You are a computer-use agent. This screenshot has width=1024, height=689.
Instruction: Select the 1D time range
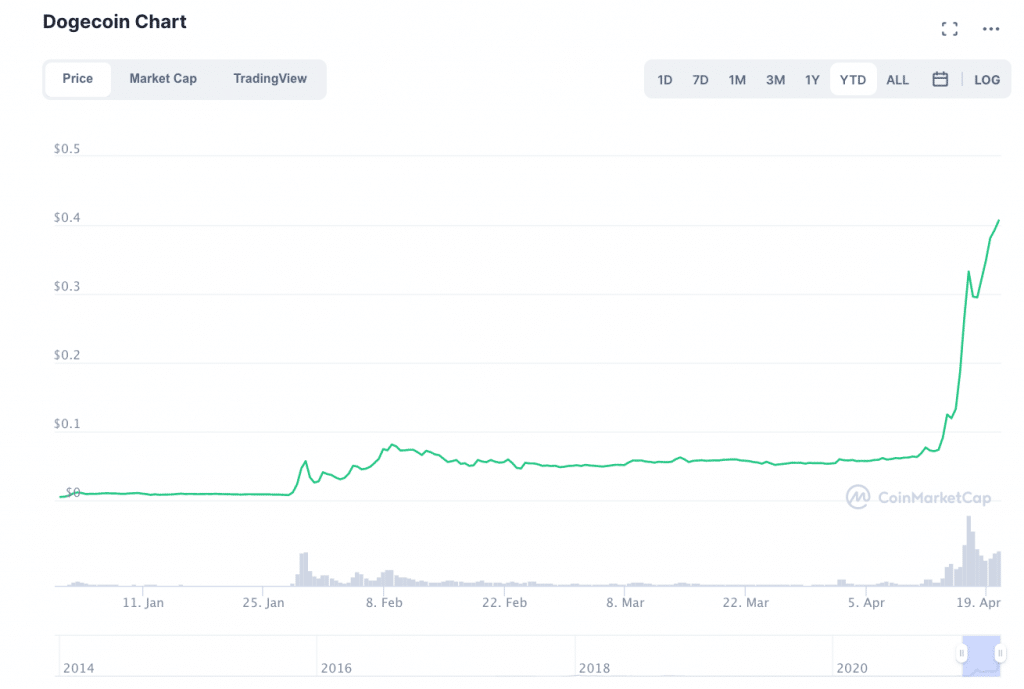[x=665, y=80]
